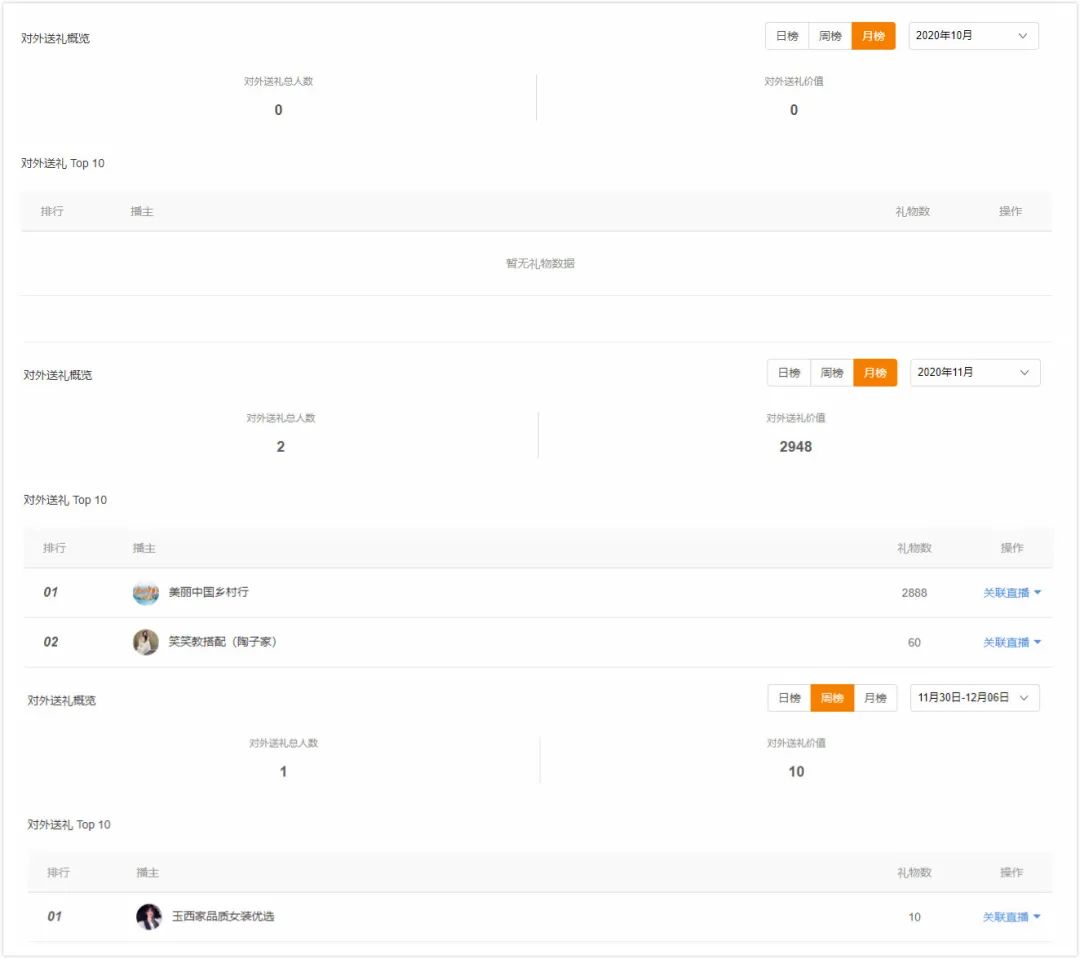Click the avatar of 笑笑教搭配（陶子家）
1080x959 pixels.
(x=145, y=642)
